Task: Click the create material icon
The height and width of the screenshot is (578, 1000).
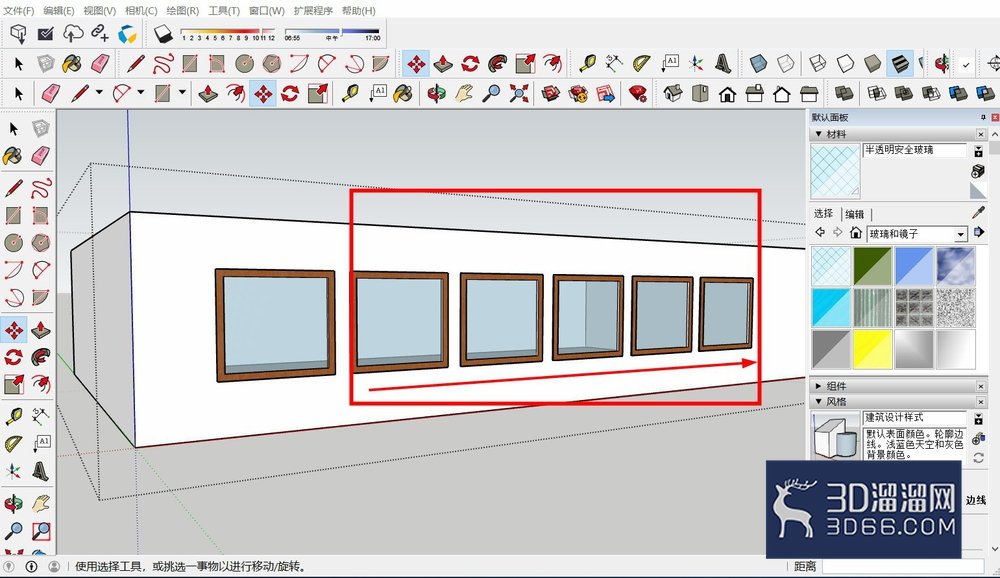Action: (978, 170)
